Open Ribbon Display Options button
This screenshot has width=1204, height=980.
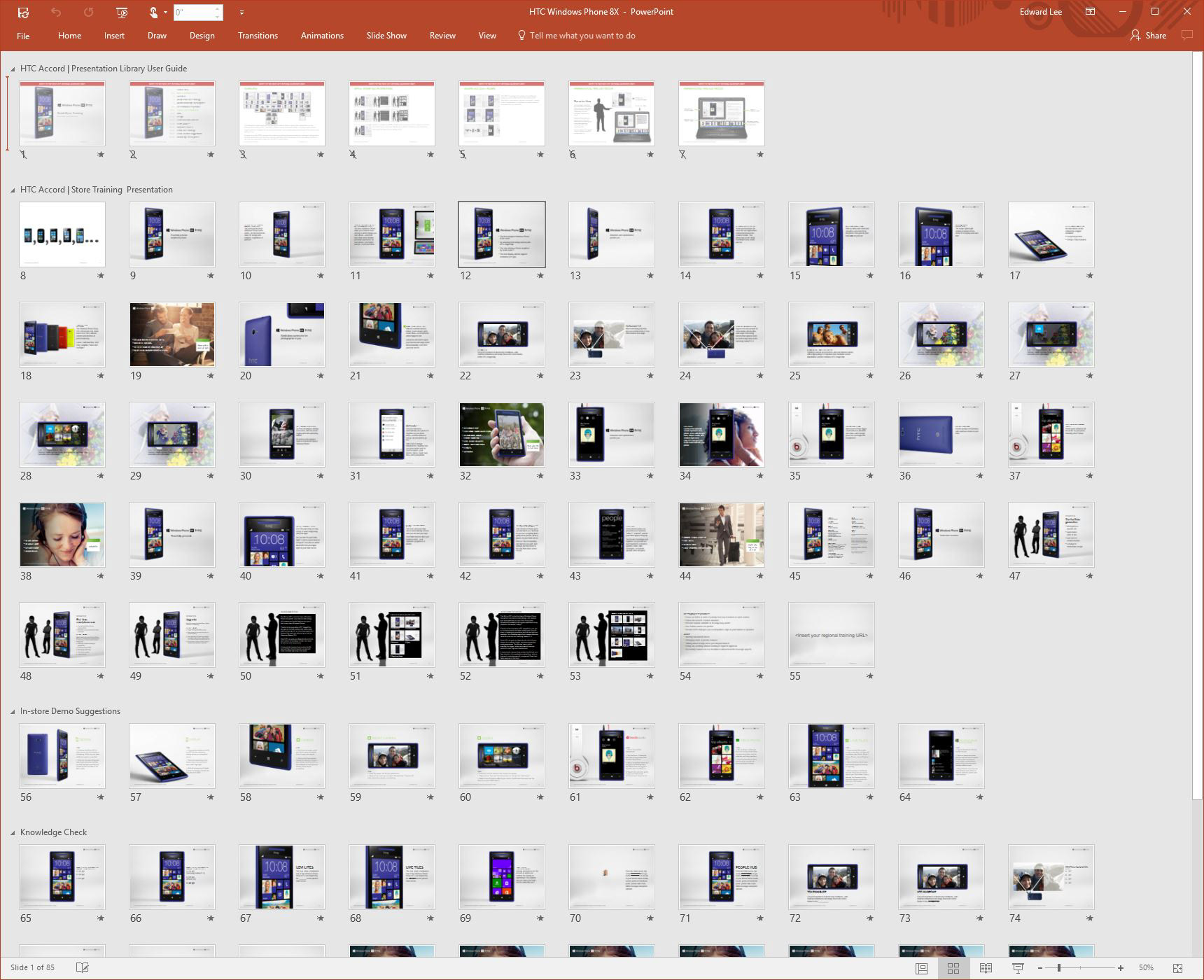[1090, 12]
